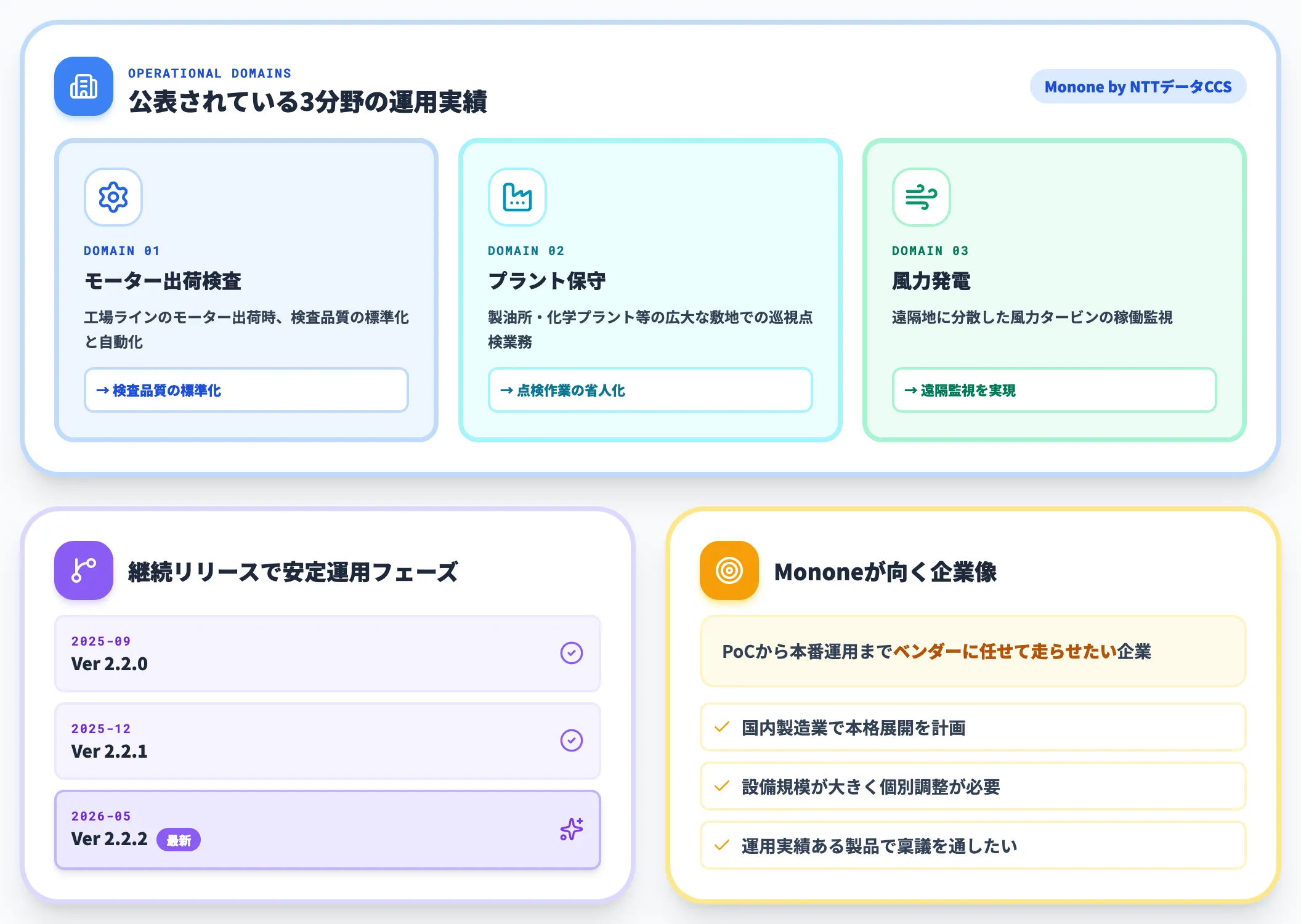Click the gear icon in Domain 01 card
The image size is (1301, 924).
point(113,197)
